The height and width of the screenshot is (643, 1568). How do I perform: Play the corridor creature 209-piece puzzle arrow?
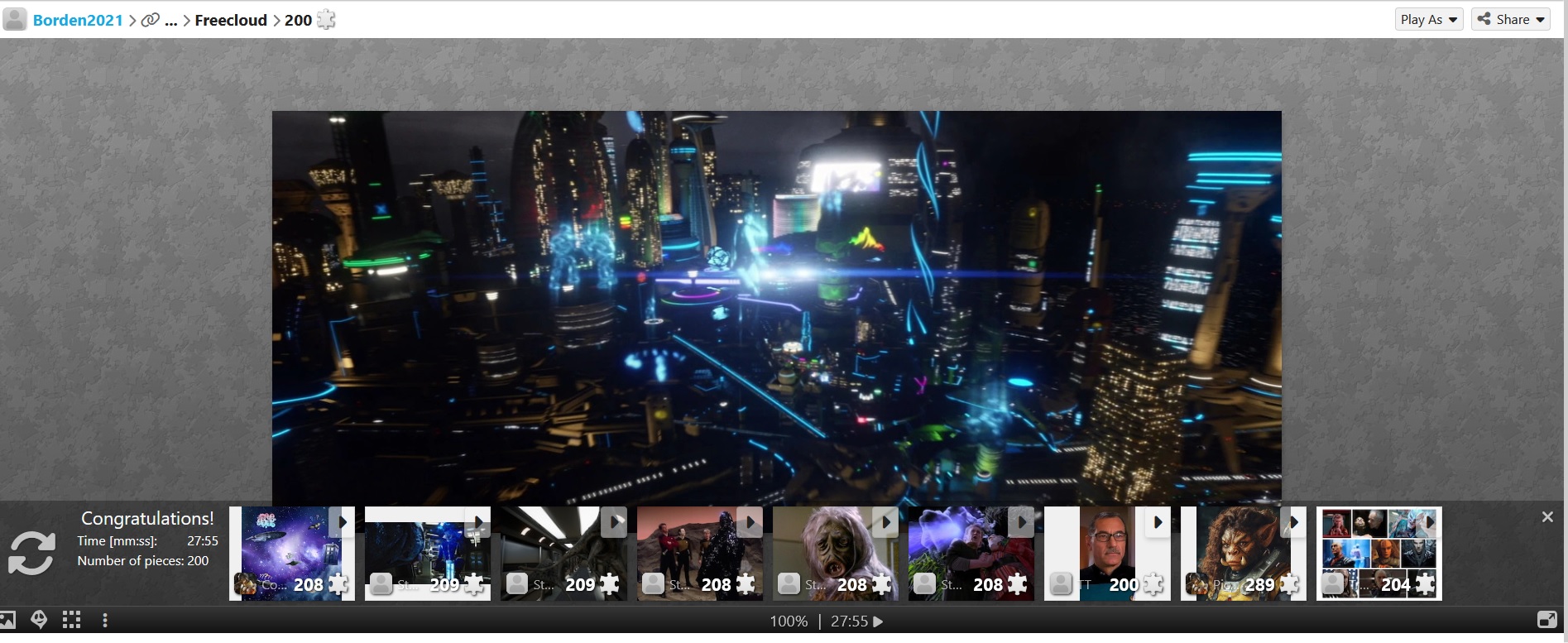(x=614, y=522)
